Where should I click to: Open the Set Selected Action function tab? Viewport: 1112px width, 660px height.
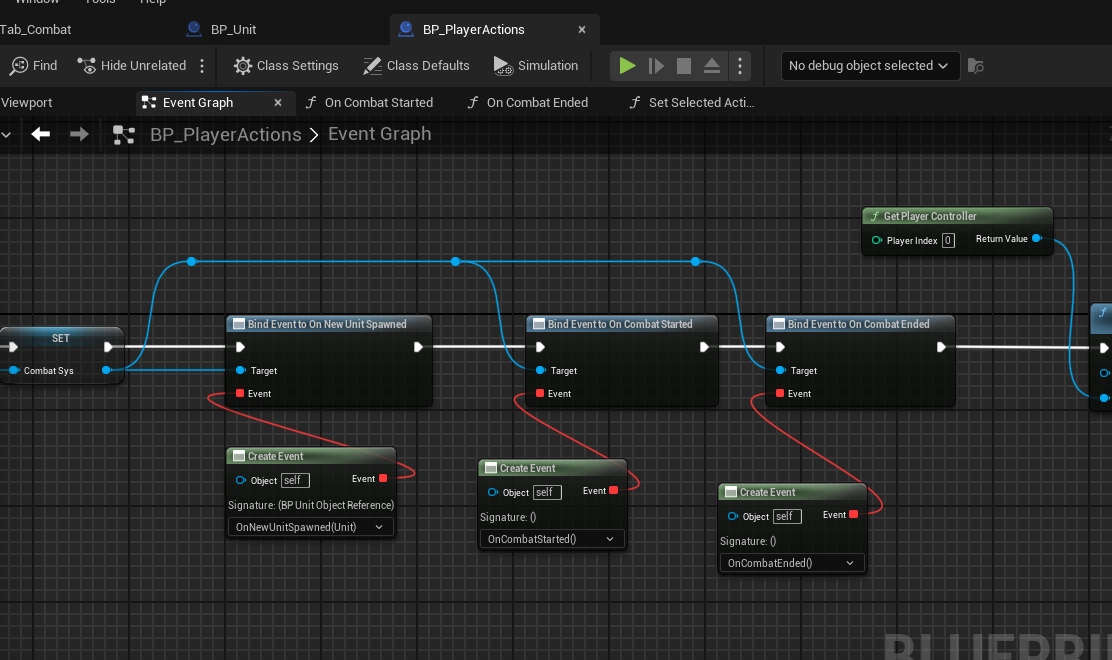692,103
